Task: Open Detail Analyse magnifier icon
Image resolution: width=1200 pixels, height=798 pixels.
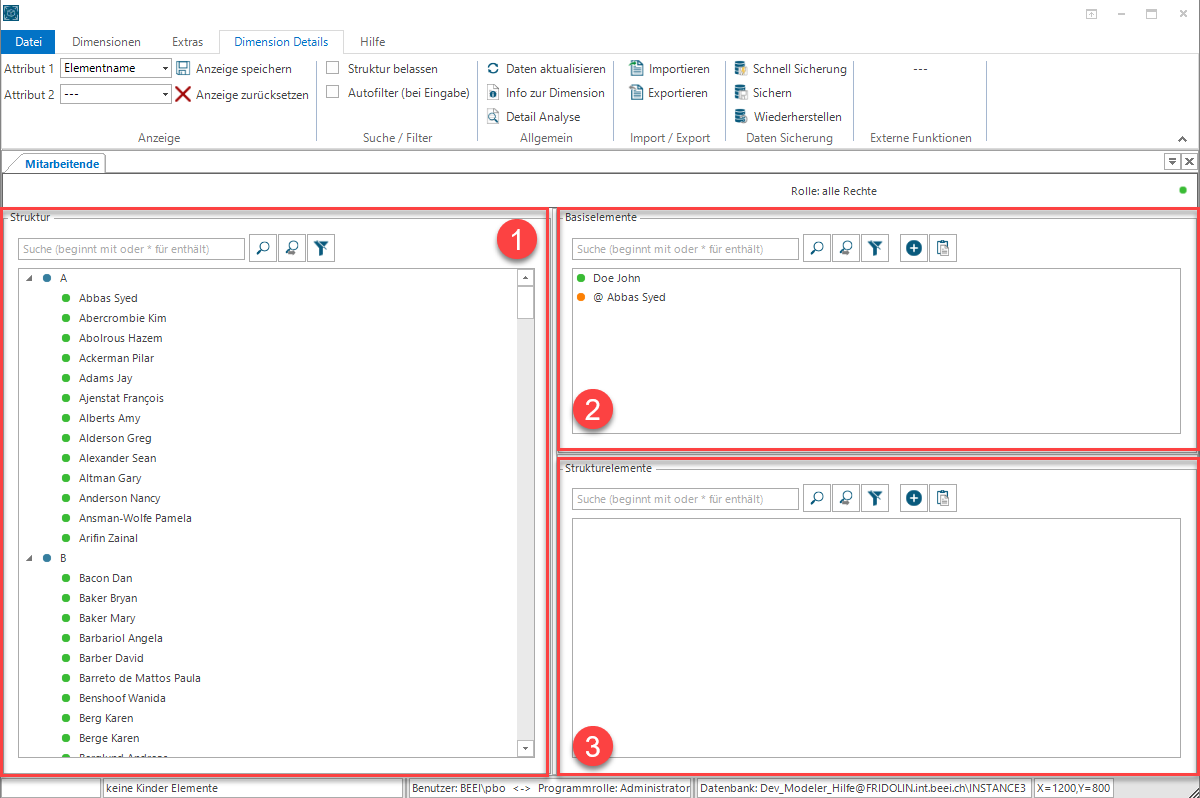Action: 493,116
